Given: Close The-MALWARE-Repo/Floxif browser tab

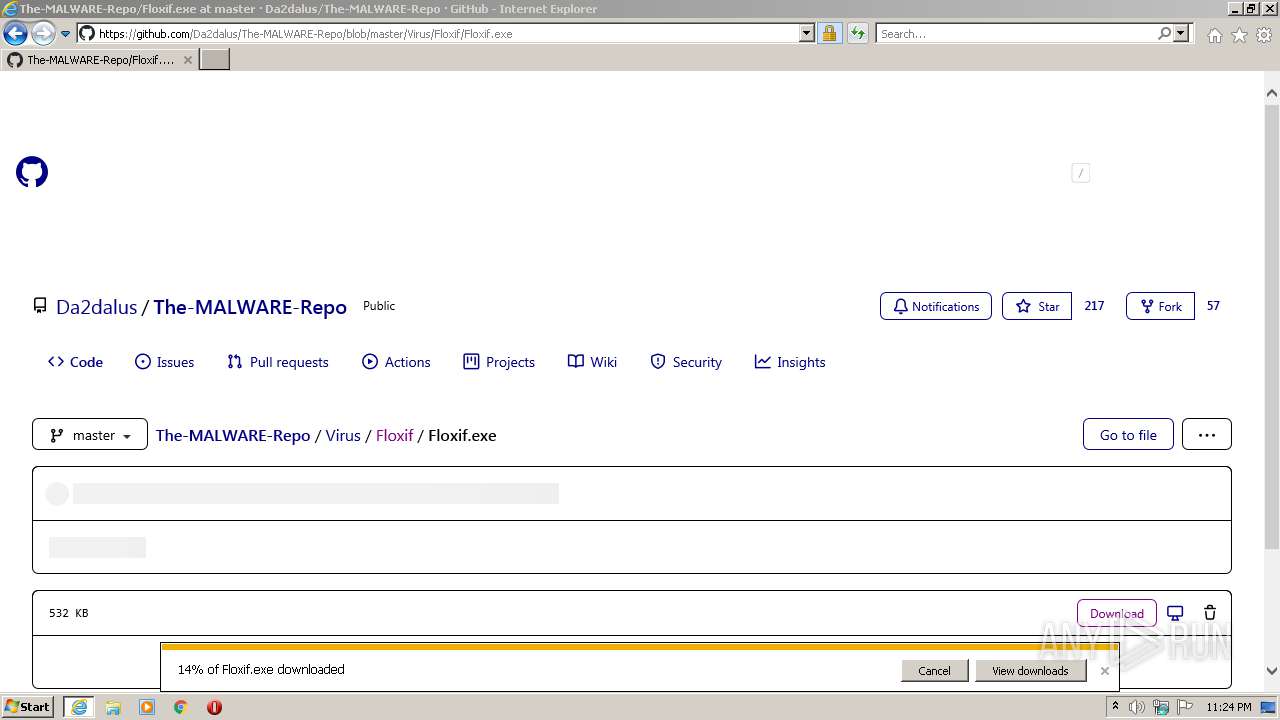Looking at the screenshot, I should click(x=187, y=60).
